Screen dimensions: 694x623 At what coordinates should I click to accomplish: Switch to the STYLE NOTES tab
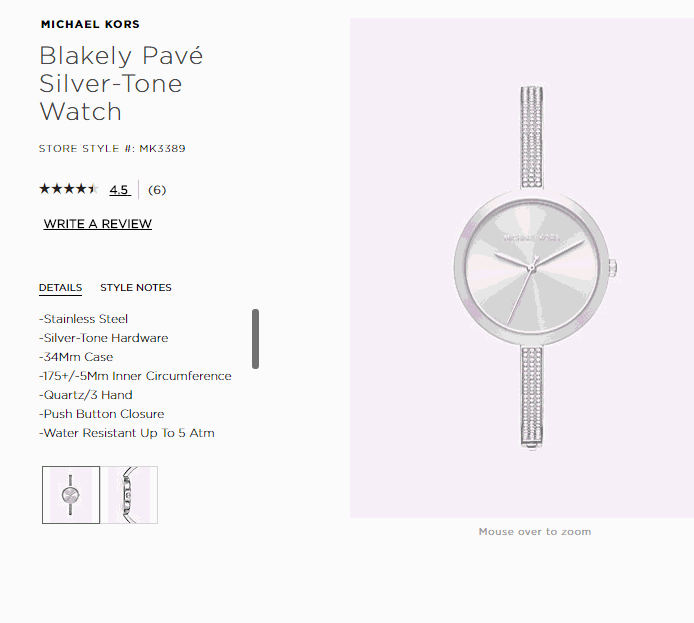click(x=136, y=288)
